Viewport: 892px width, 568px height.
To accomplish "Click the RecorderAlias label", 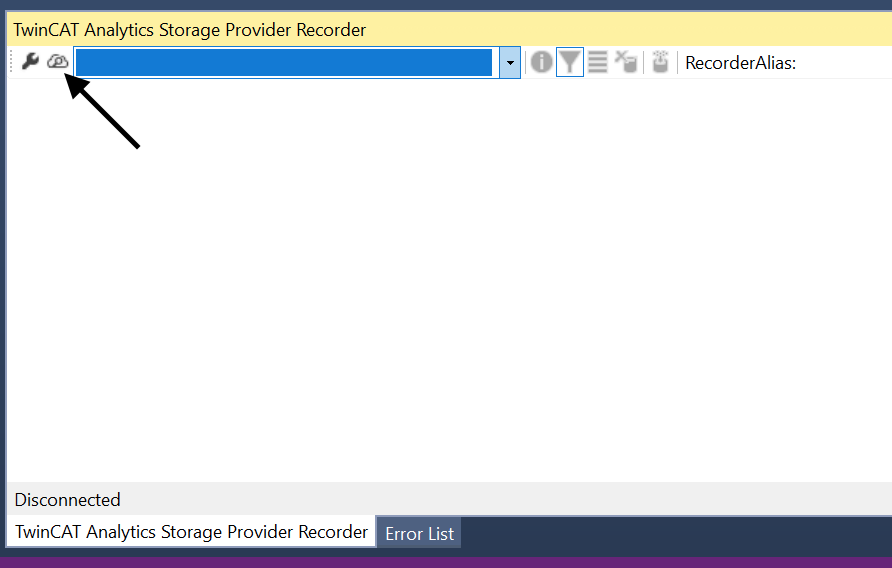I will pyautogui.click(x=740, y=63).
